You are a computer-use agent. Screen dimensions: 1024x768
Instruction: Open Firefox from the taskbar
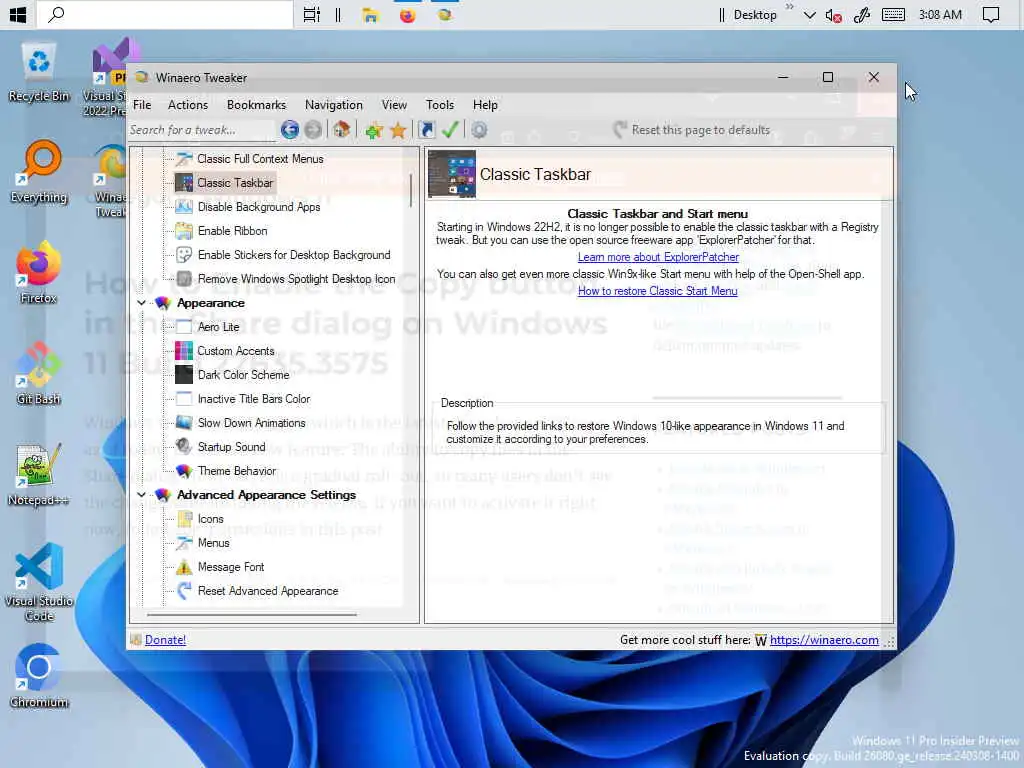pyautogui.click(x=408, y=14)
